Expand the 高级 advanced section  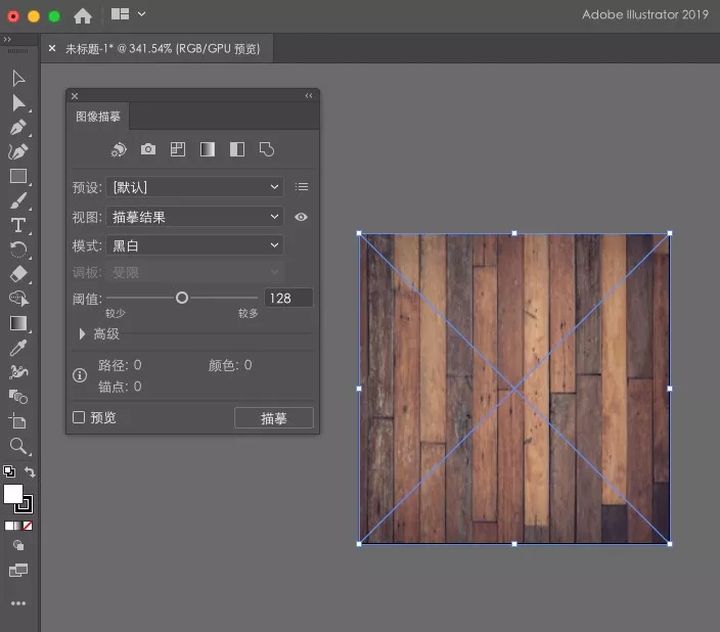point(82,334)
